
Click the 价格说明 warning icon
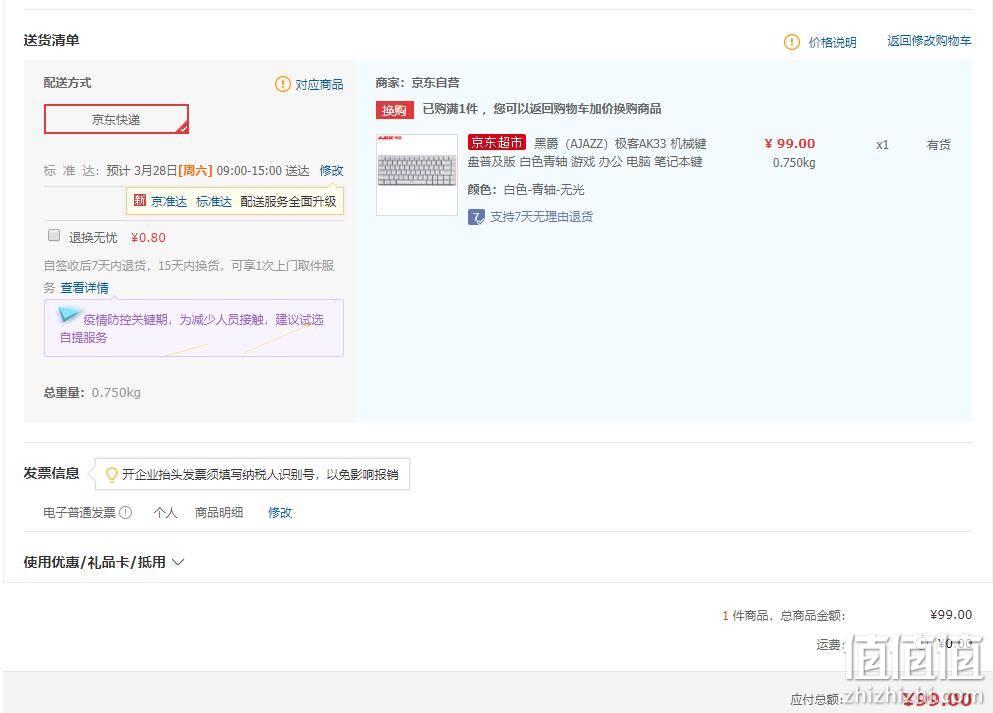(x=792, y=42)
